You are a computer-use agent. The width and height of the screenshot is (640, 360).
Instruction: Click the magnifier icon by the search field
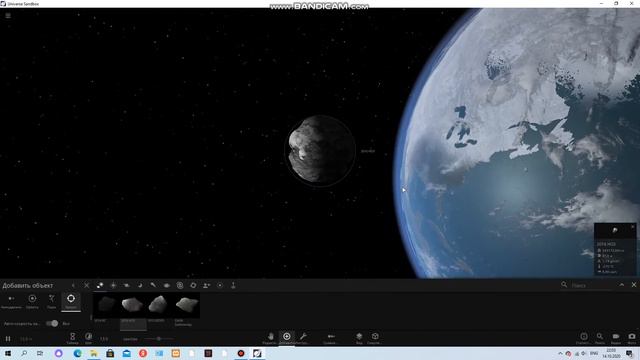coord(564,284)
